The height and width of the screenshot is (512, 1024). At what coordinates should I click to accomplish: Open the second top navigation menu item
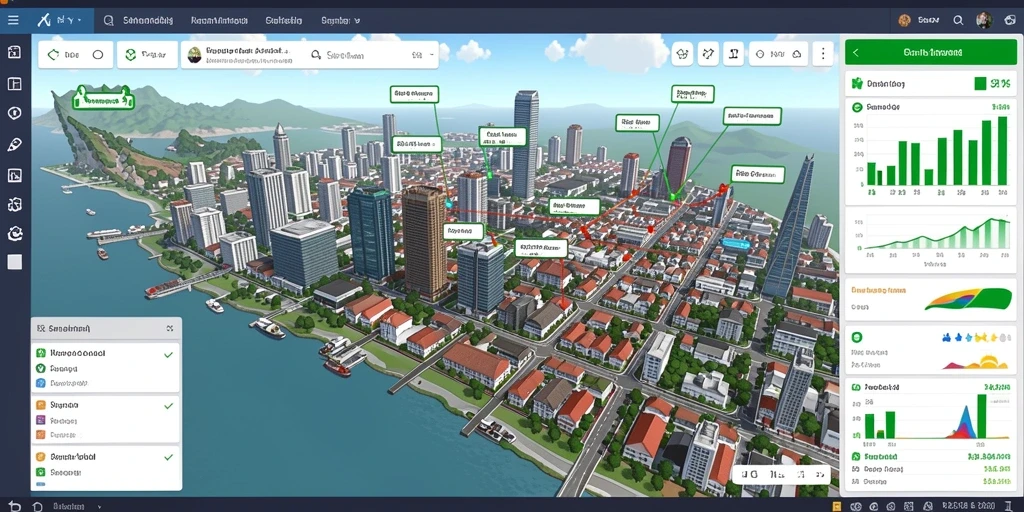[221, 20]
